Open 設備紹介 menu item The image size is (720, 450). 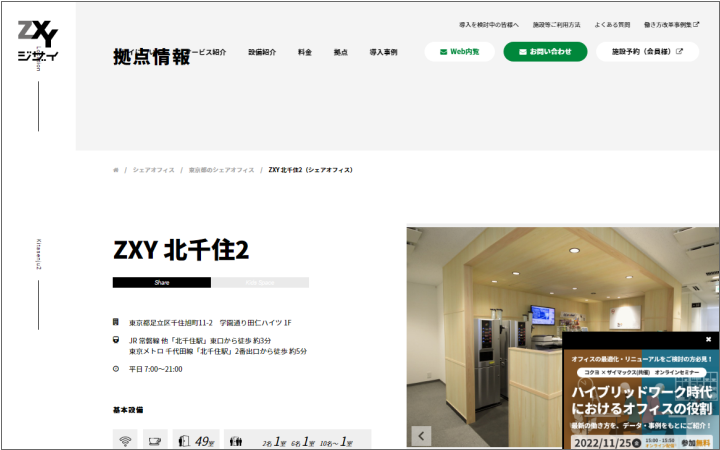[262, 52]
